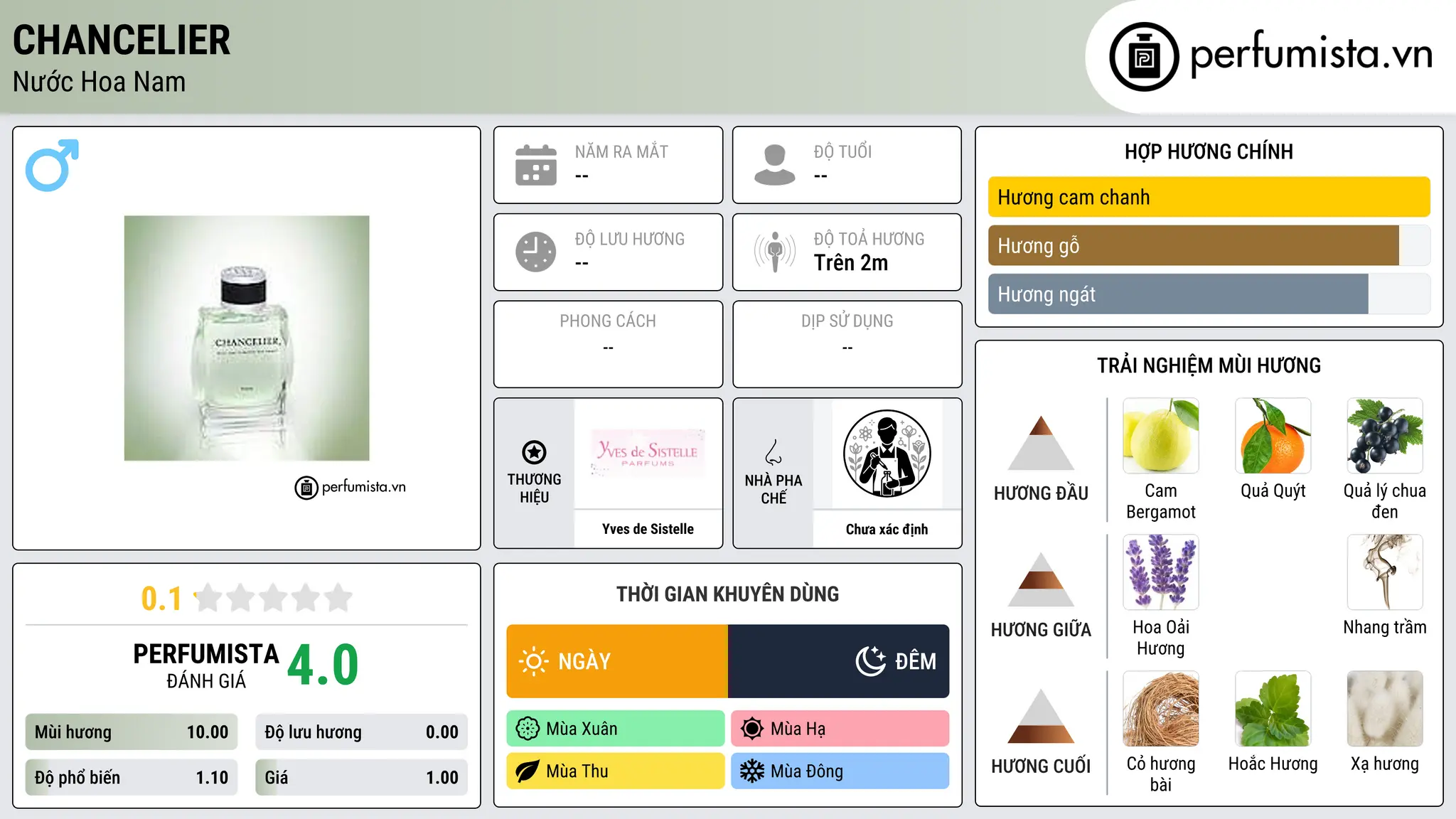Click the snowflake icon for Mùa Đông

pyautogui.click(x=751, y=771)
